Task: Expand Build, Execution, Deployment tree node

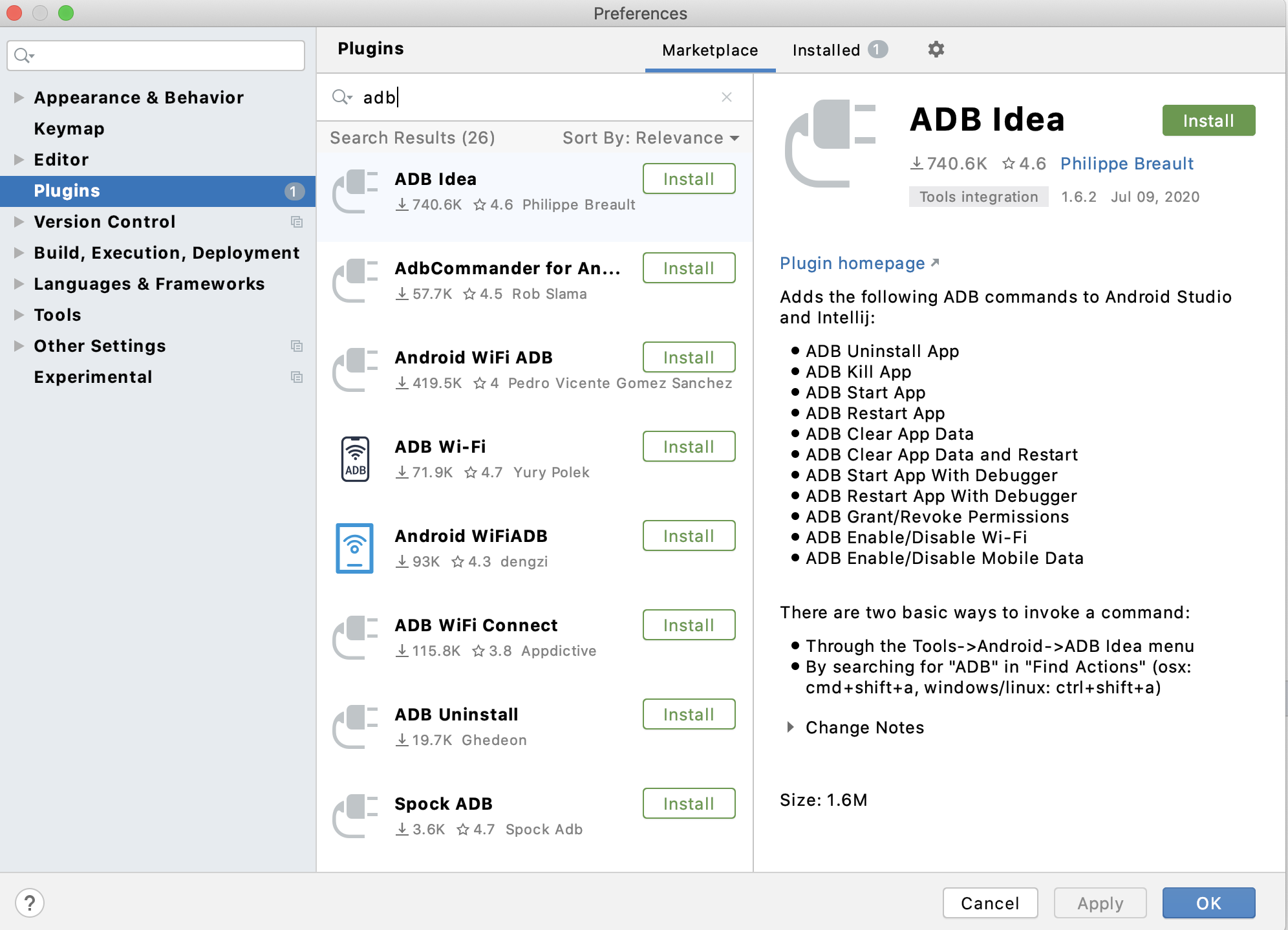Action: click(x=19, y=253)
